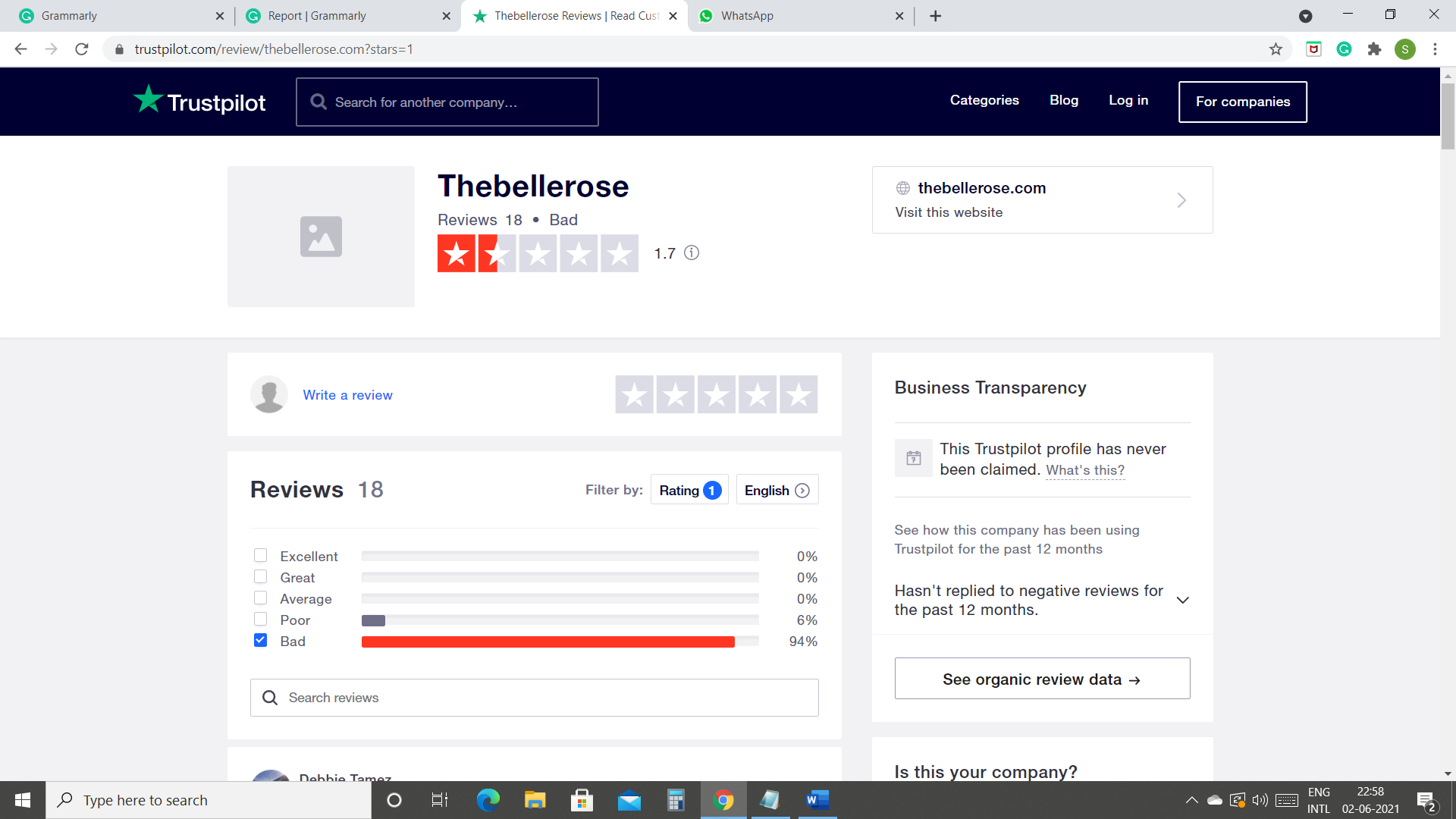Screen dimensions: 1456x819
Task: Click the Poor rating percentage bar
Action: pos(560,620)
